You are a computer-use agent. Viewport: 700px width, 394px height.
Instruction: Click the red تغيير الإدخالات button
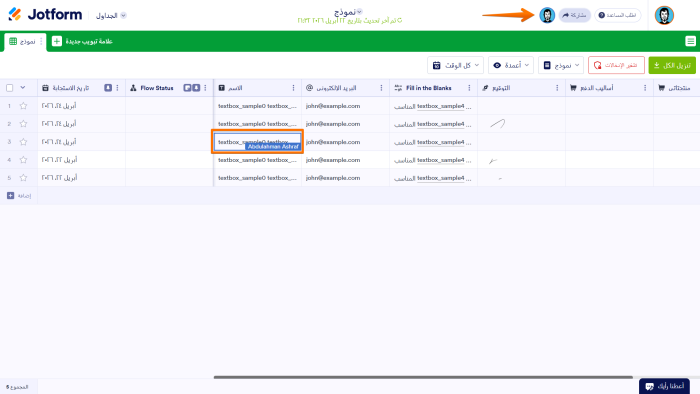point(616,65)
